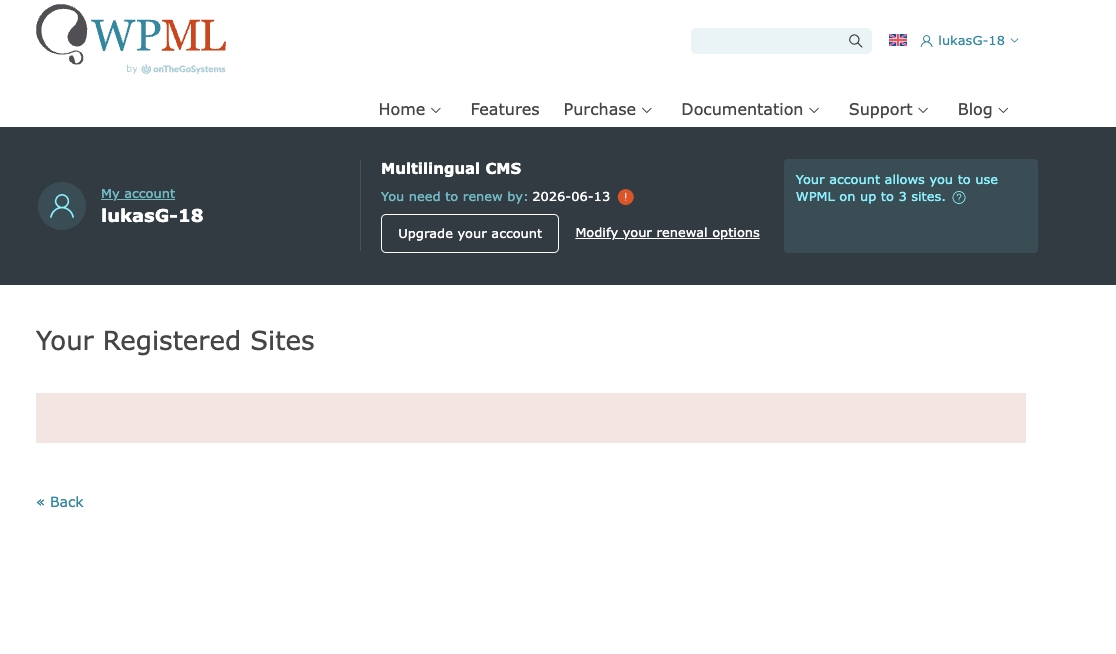Click the Multilingual CMS heading
Image resolution: width=1116 pixels, height=654 pixels.
click(451, 169)
